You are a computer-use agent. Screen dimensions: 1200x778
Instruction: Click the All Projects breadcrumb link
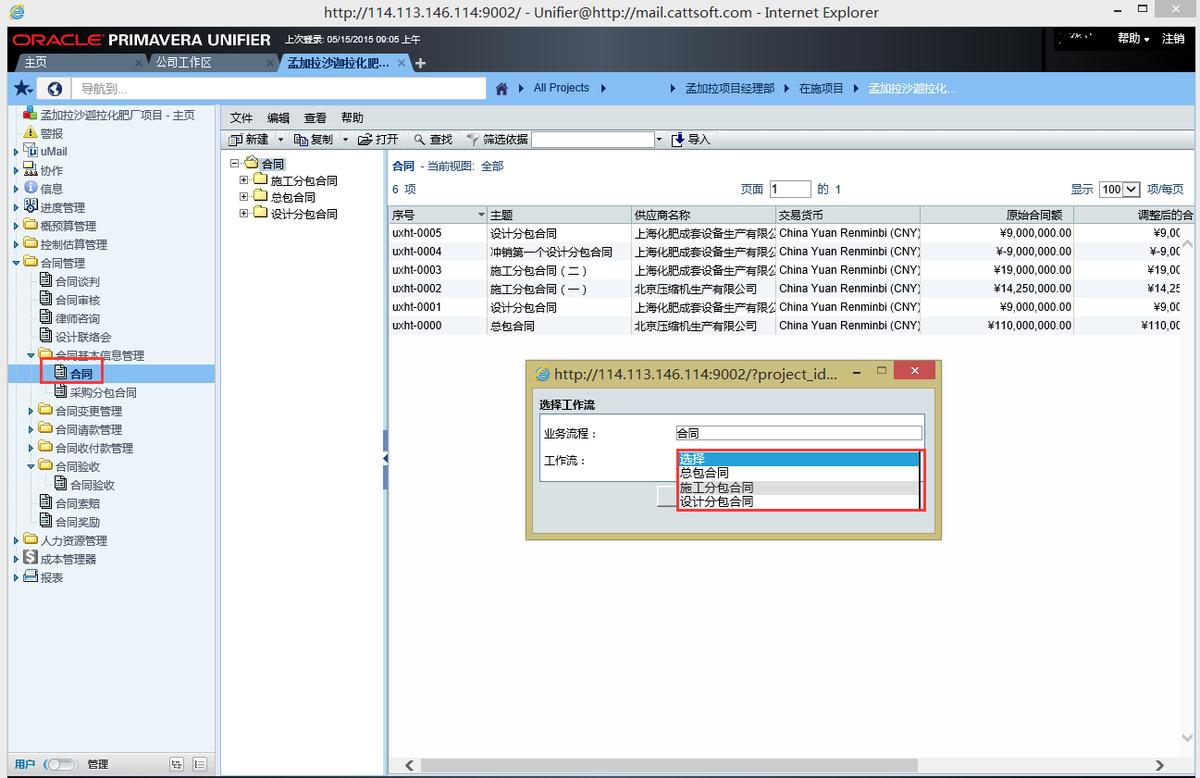click(561, 88)
